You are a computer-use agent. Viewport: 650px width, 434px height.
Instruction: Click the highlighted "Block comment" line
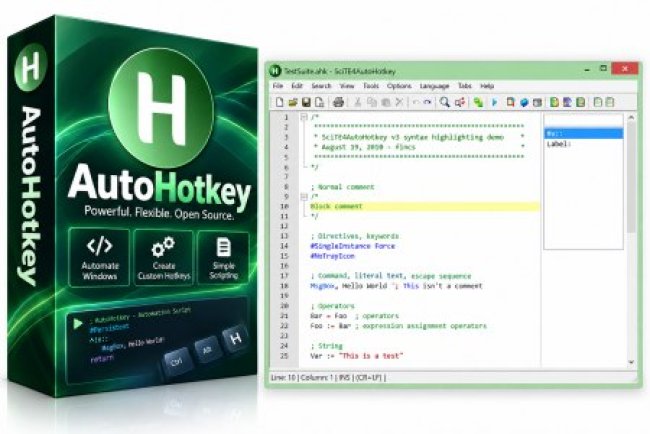click(x=424, y=206)
